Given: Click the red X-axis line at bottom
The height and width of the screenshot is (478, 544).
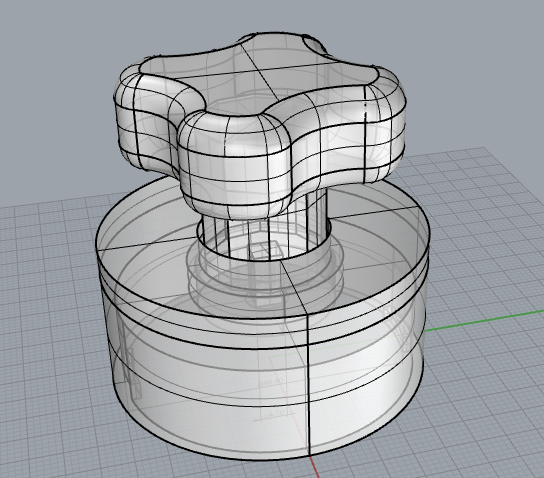Looking at the screenshot, I should (314, 467).
